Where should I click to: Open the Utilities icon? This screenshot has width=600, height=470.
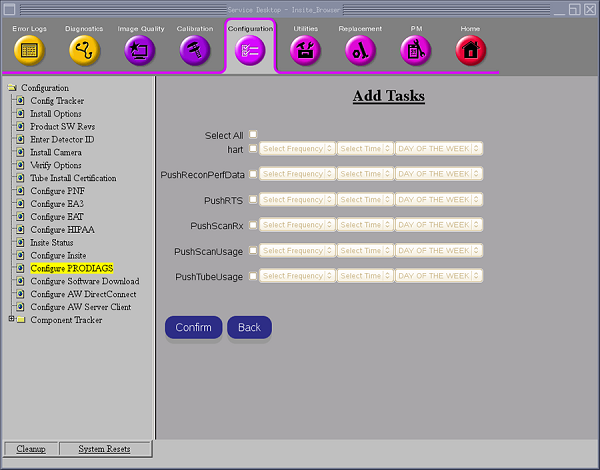[x=305, y=49]
